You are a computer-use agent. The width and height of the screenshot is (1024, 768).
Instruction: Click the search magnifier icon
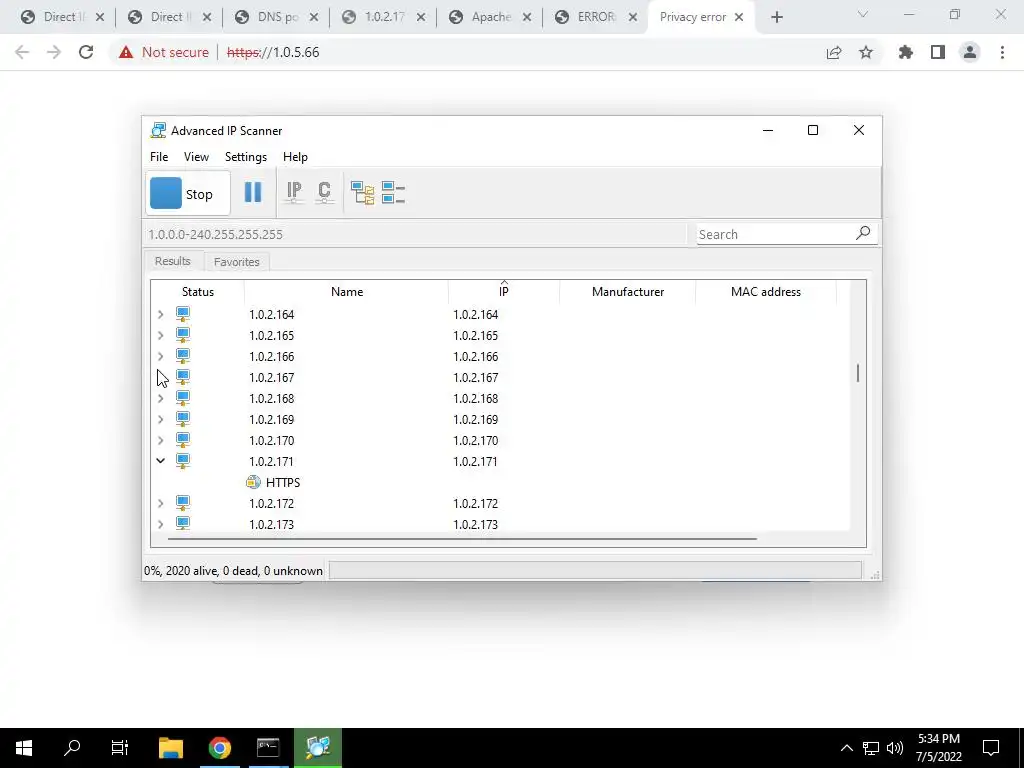point(863,232)
